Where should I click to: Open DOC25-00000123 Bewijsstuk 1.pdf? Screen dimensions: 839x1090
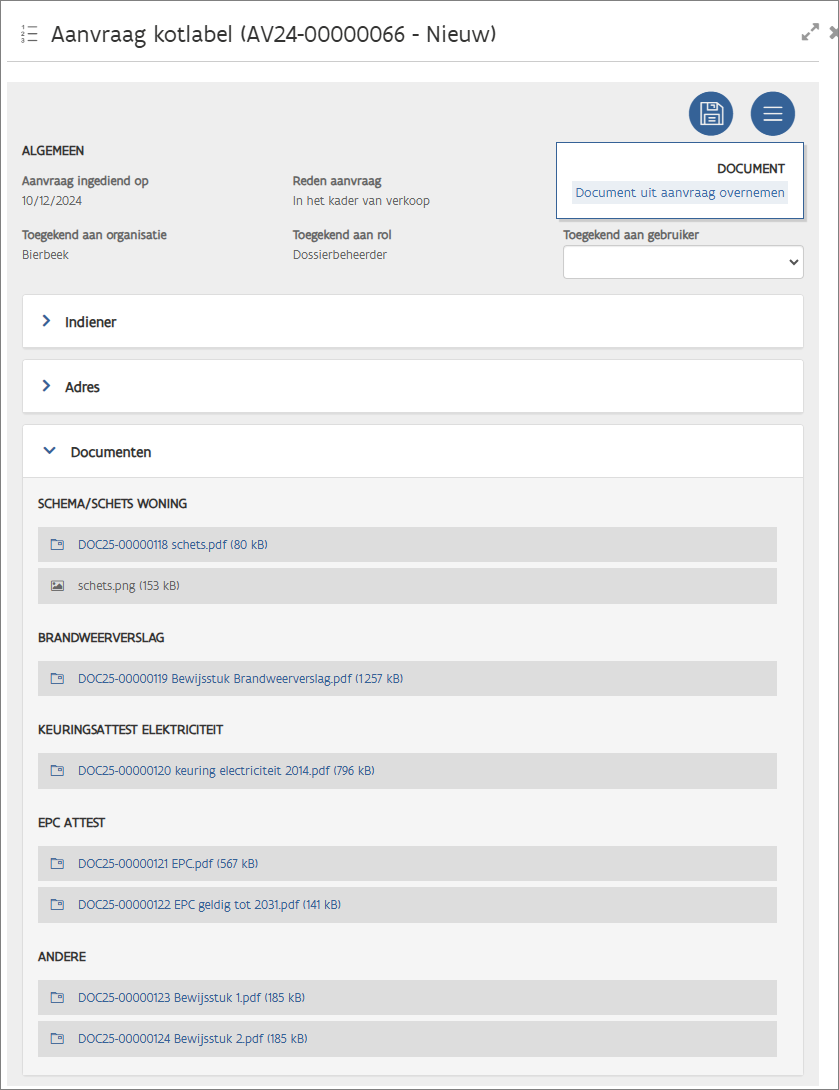pyautogui.click(x=191, y=998)
